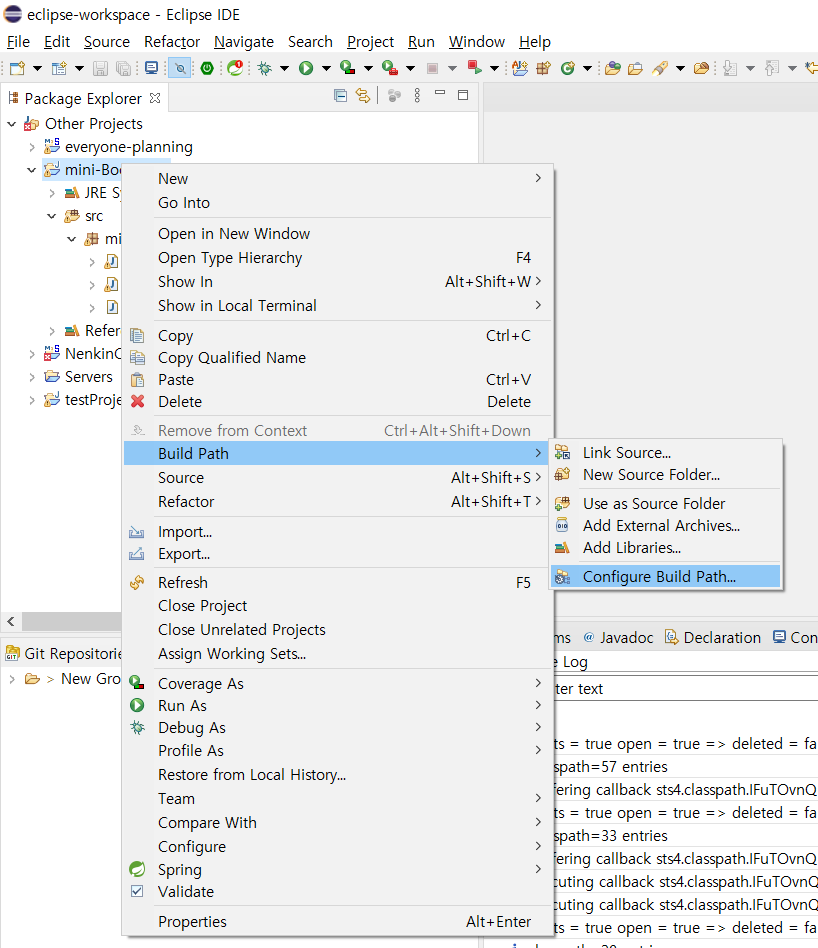Open dropdown arrow next to Debug icon

click(284, 68)
